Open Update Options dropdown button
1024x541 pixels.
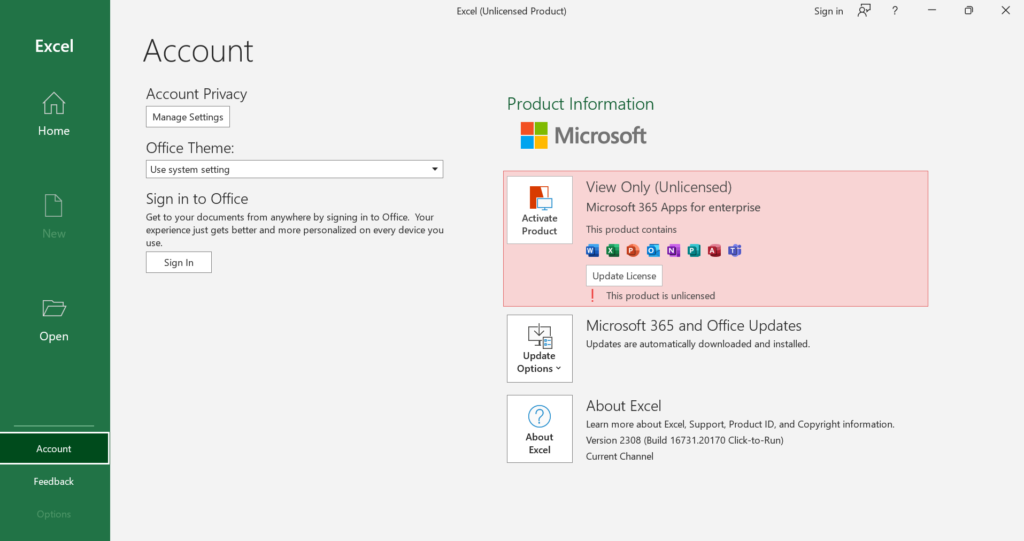pos(539,348)
